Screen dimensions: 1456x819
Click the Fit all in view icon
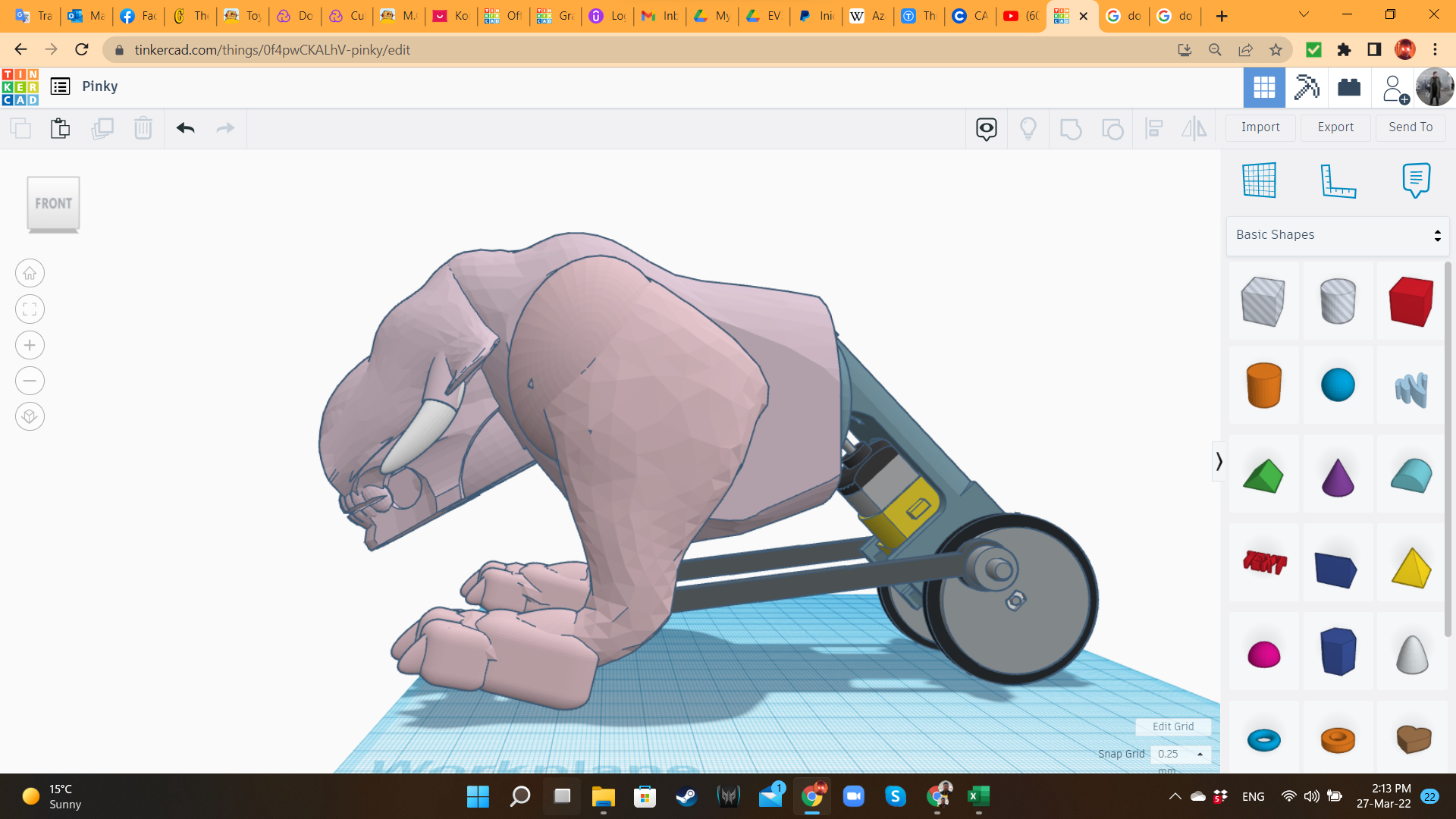pos(30,309)
